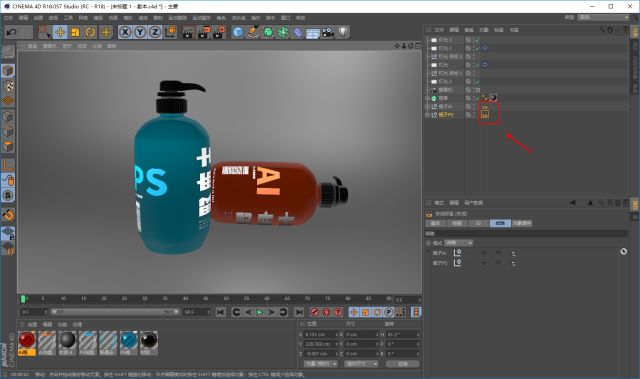Toggle Autokeying in the timeline controls
The width and height of the screenshot is (640, 379).
click(x=326, y=312)
